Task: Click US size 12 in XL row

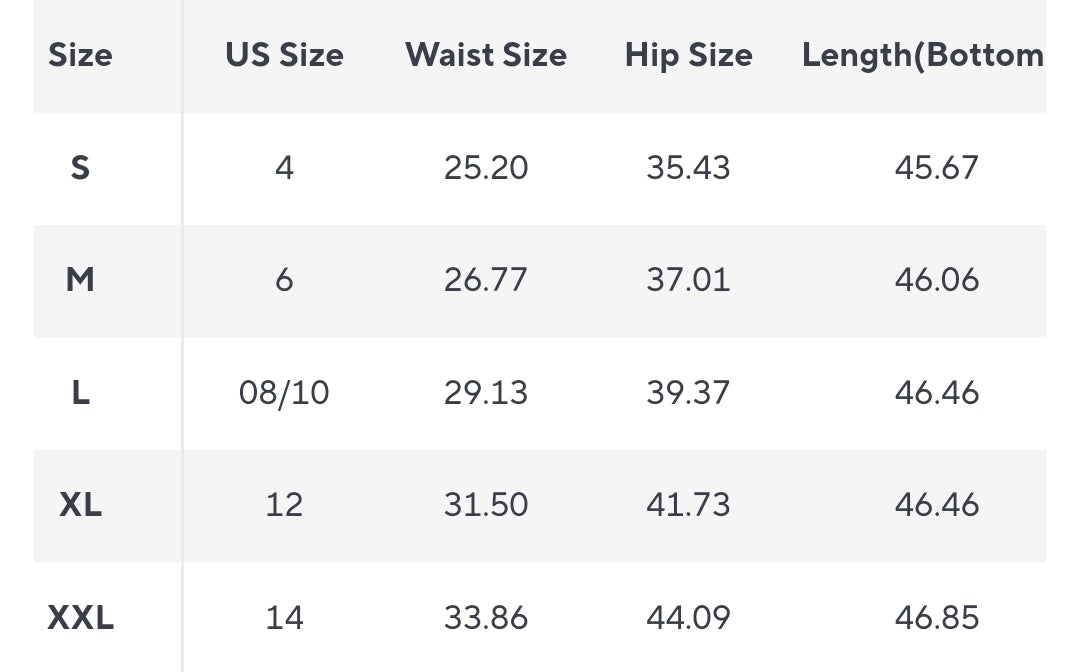Action: click(284, 505)
